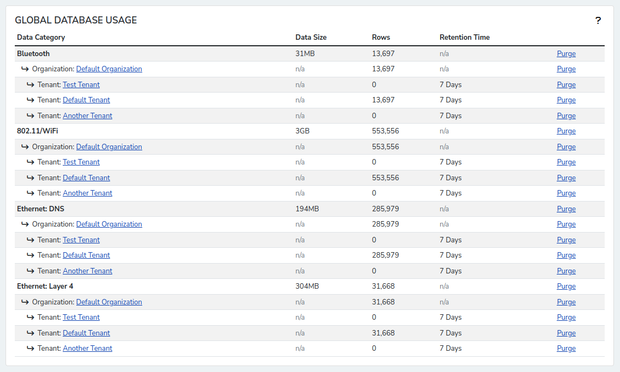Viewport: 620px width, 372px height.
Task: Click the GLOBAL DATABASE USAGE heading
Action: click(x=76, y=20)
